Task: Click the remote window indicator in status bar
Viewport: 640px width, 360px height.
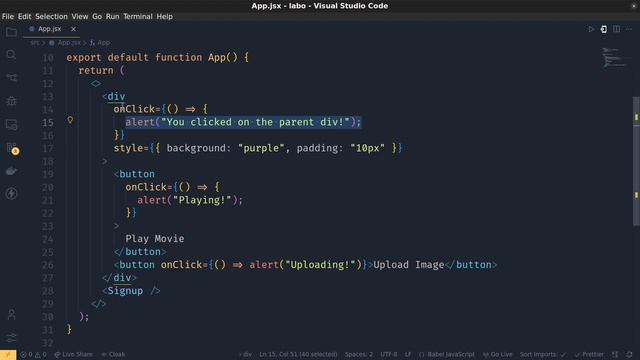Action: pos(8,355)
